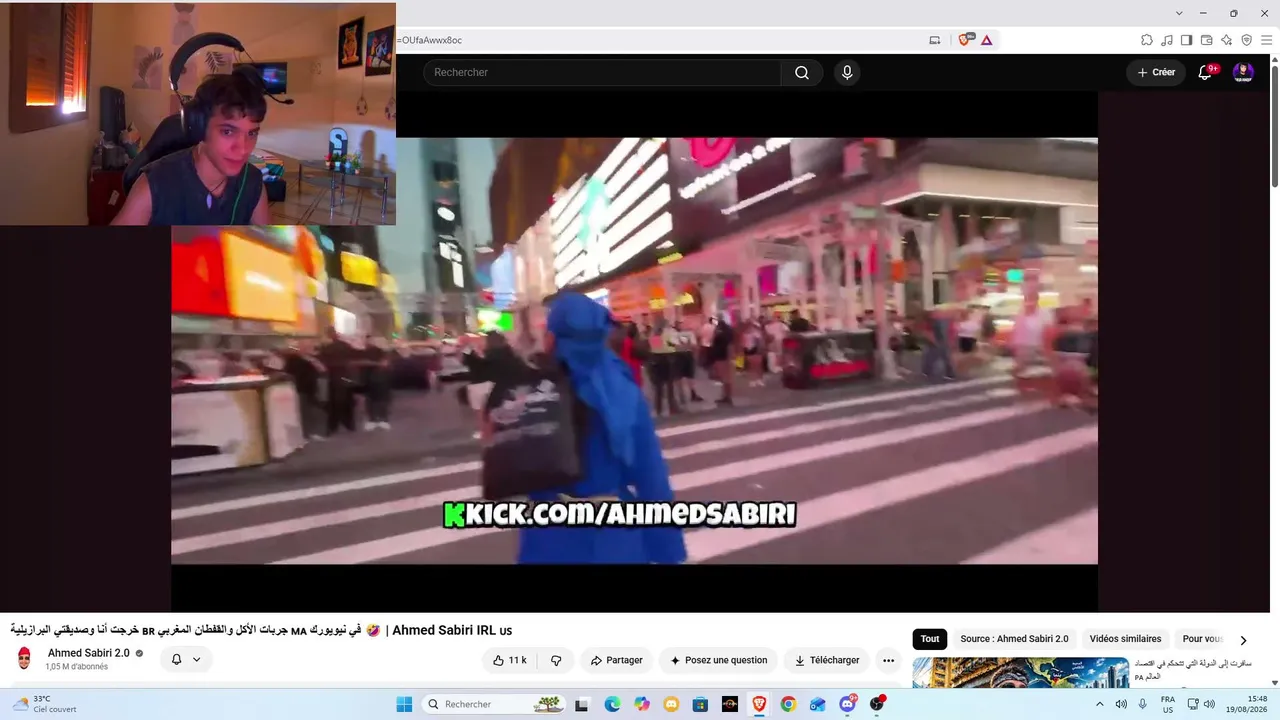Click the Brave Rewards triangle icon
This screenshot has width=1280, height=720.
(987, 40)
